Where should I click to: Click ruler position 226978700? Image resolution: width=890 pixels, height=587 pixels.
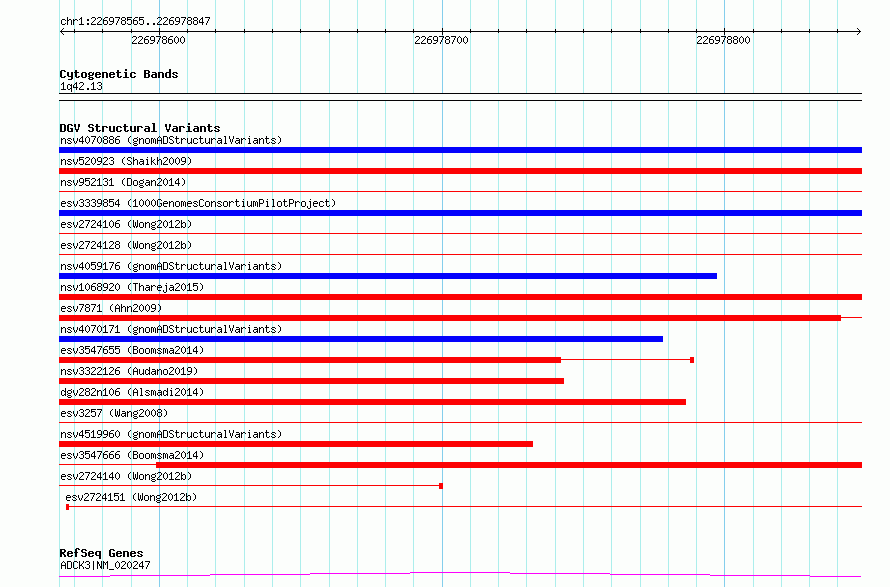(x=441, y=40)
